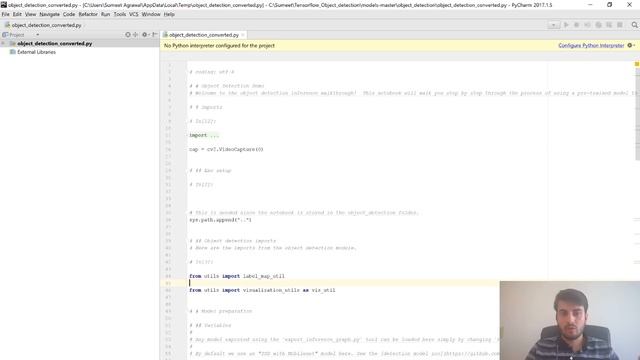Viewport: 640px width, 360px height.
Task: Open the Tools menu
Action: point(120,14)
